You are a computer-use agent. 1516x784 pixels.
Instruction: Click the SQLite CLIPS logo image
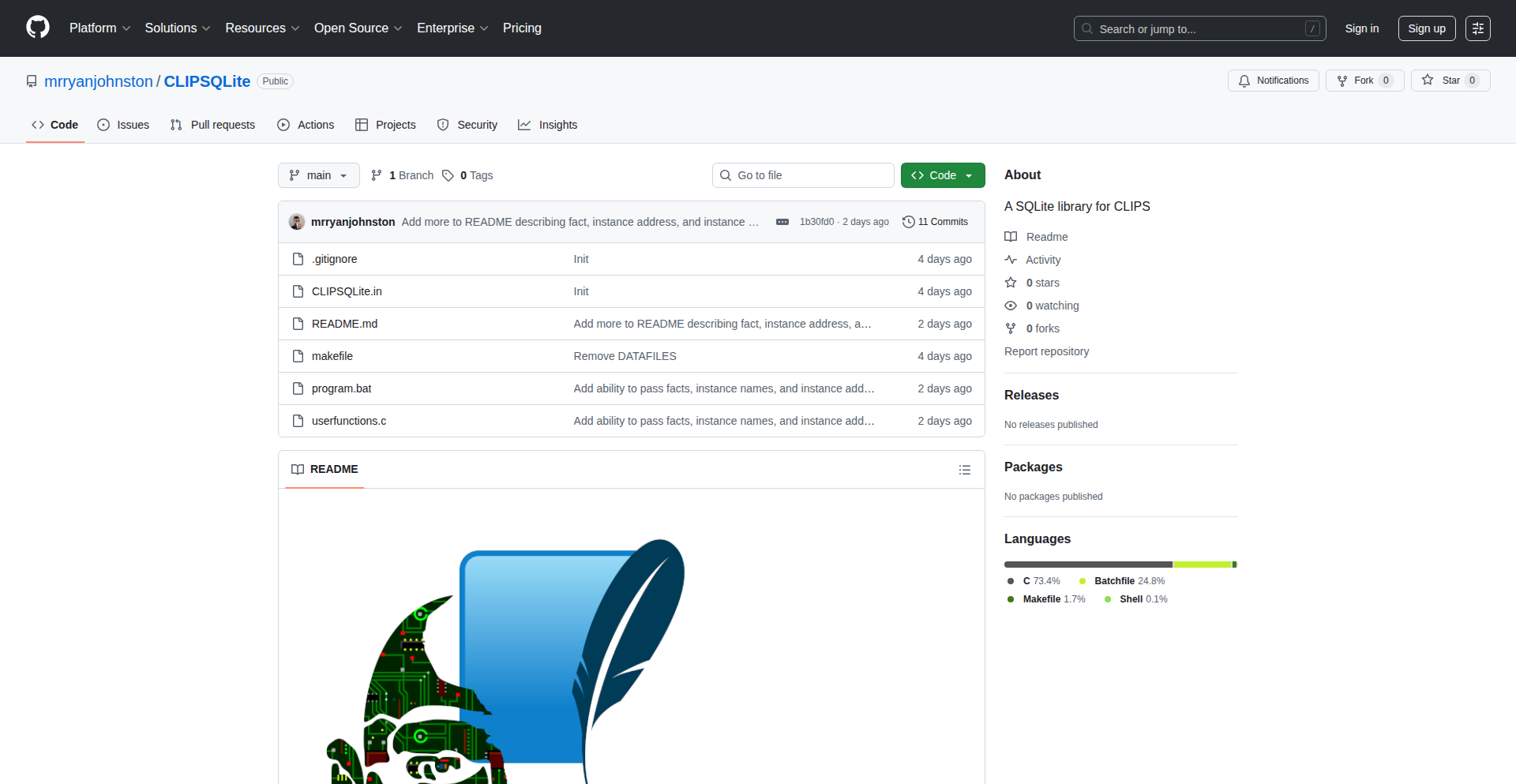pyautogui.click(x=505, y=662)
